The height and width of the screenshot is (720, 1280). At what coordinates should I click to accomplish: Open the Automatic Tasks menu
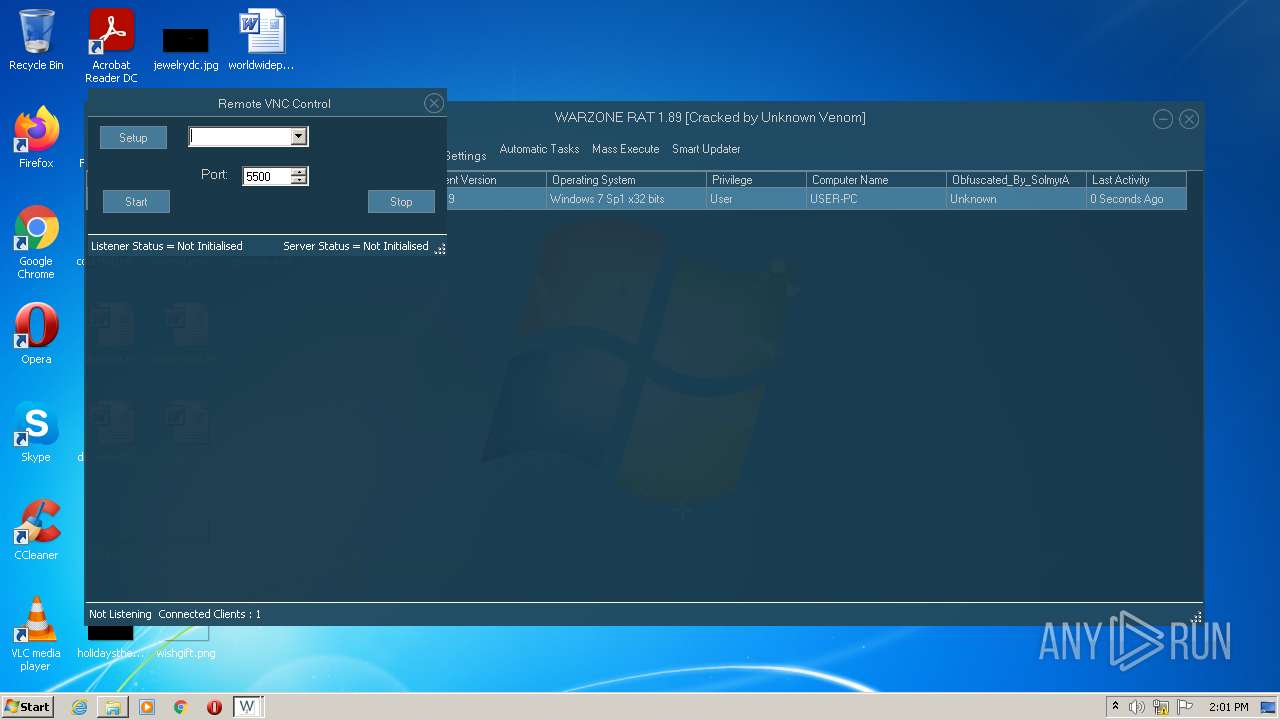tap(539, 149)
